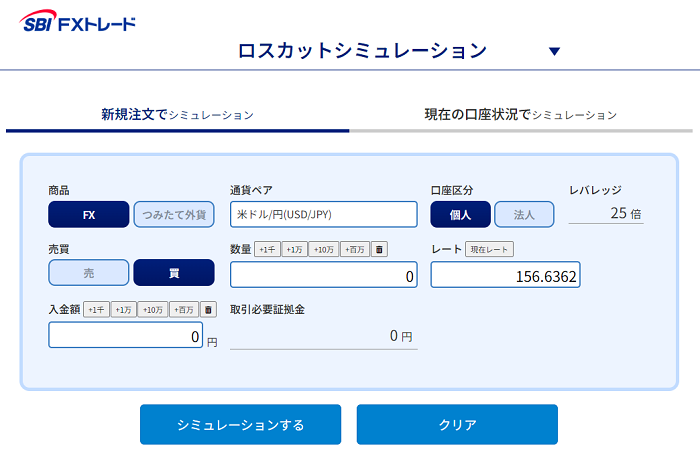
Task: Open the 通貨ペア USD/JPY combo box
Action: click(323, 215)
